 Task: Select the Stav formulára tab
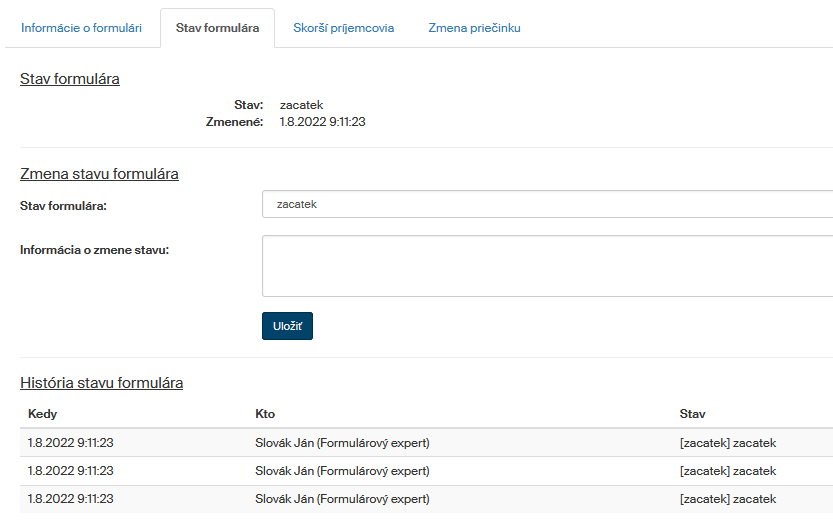217,28
